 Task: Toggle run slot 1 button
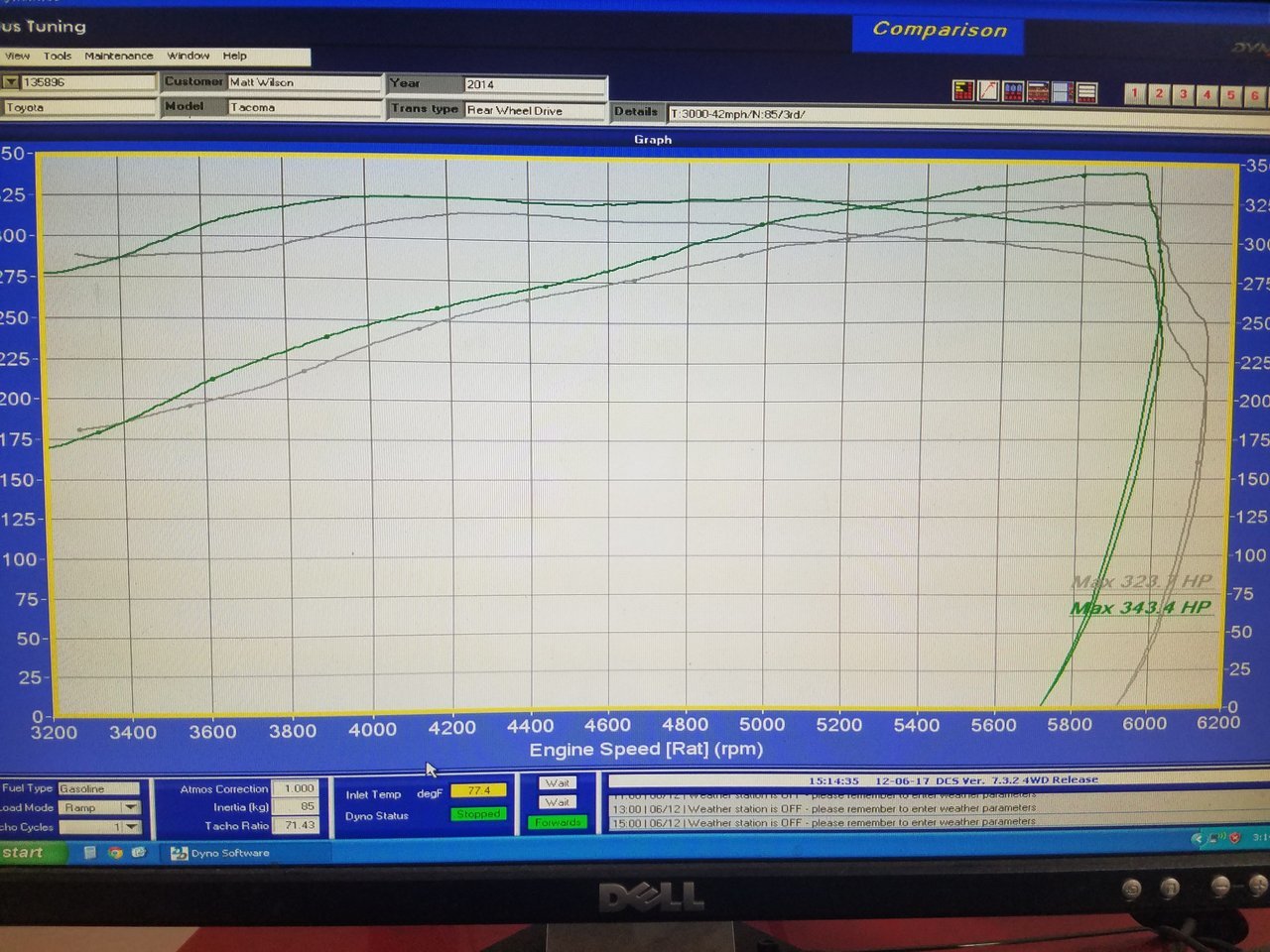[1135, 94]
